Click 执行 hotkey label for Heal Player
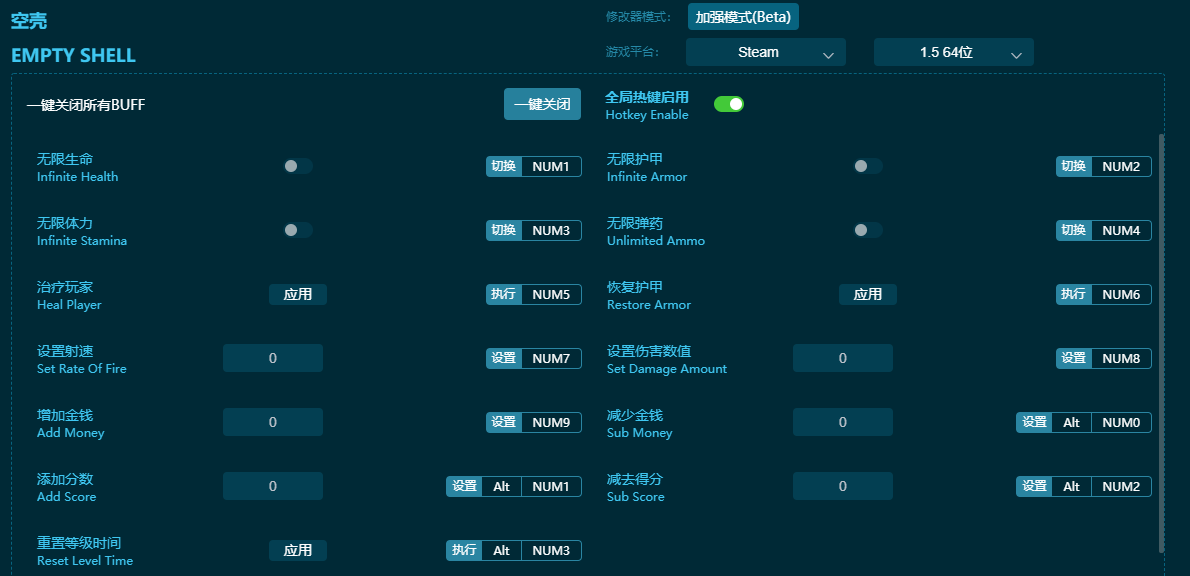 504,294
